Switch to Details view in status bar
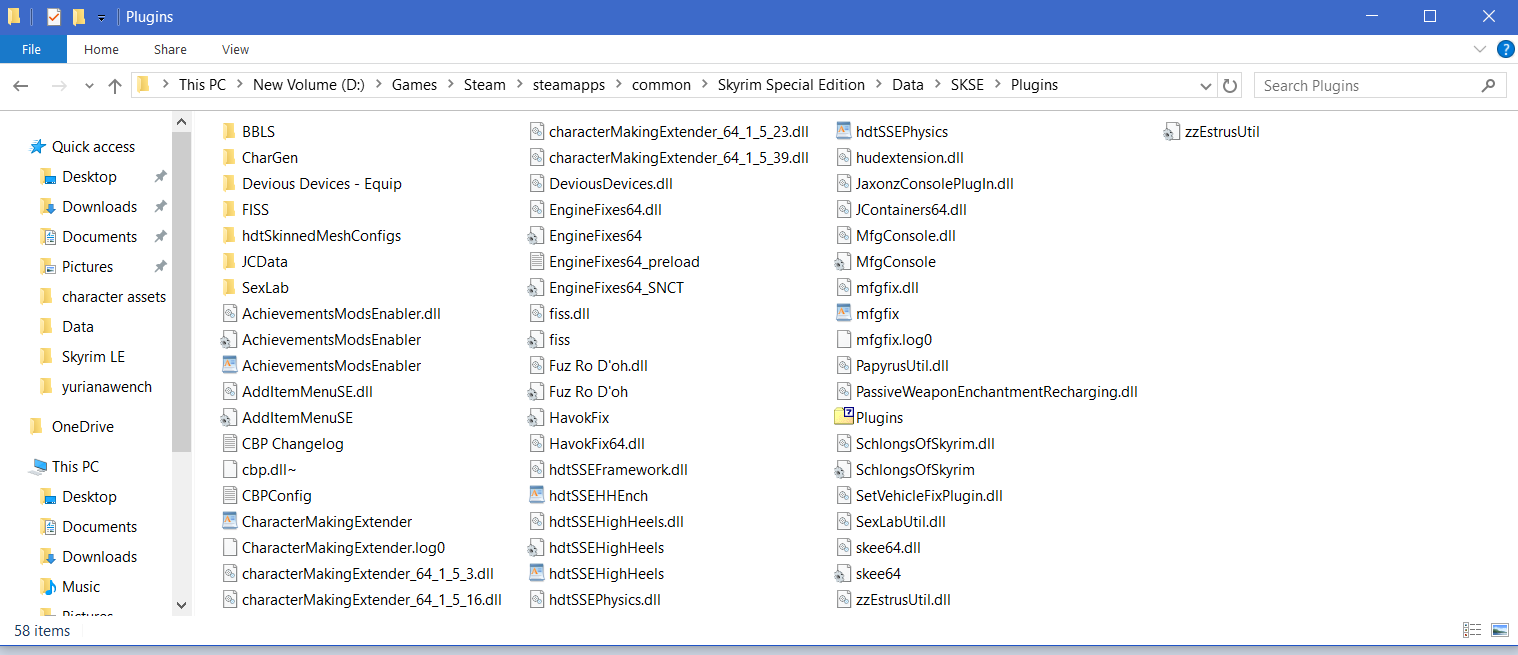 point(1472,630)
